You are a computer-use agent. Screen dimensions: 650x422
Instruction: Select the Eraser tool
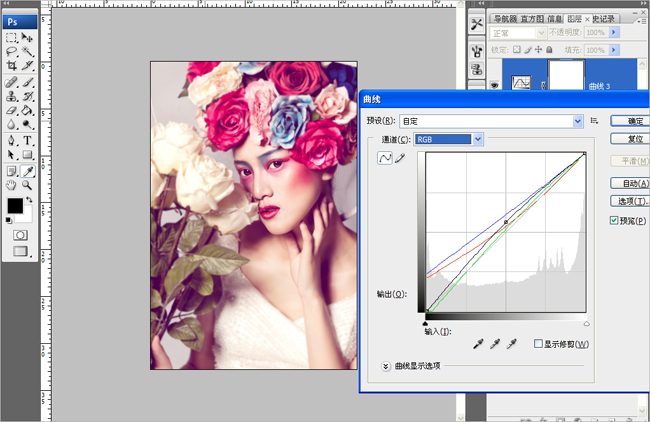coord(12,110)
